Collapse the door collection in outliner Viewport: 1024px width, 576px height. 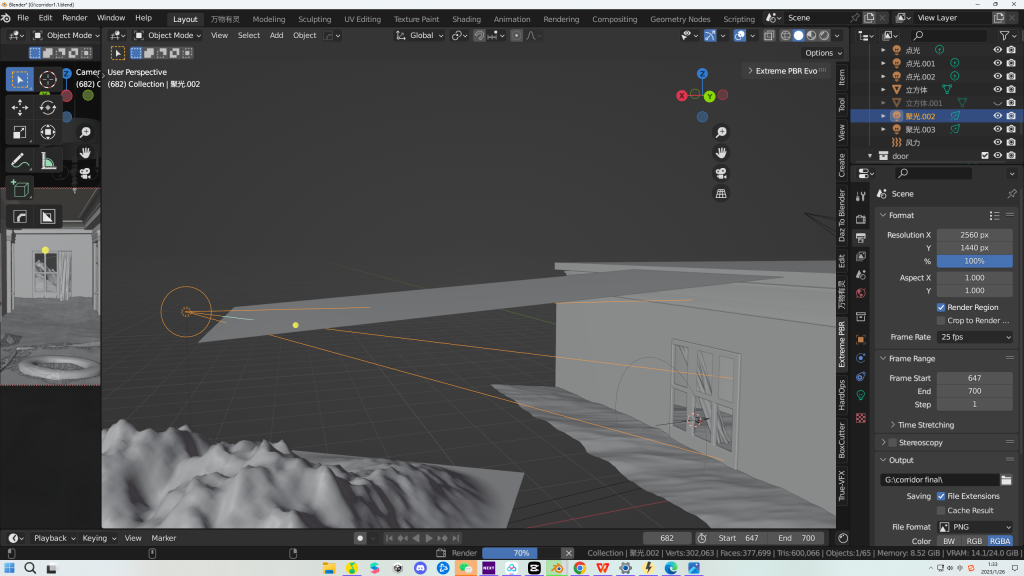(870, 156)
